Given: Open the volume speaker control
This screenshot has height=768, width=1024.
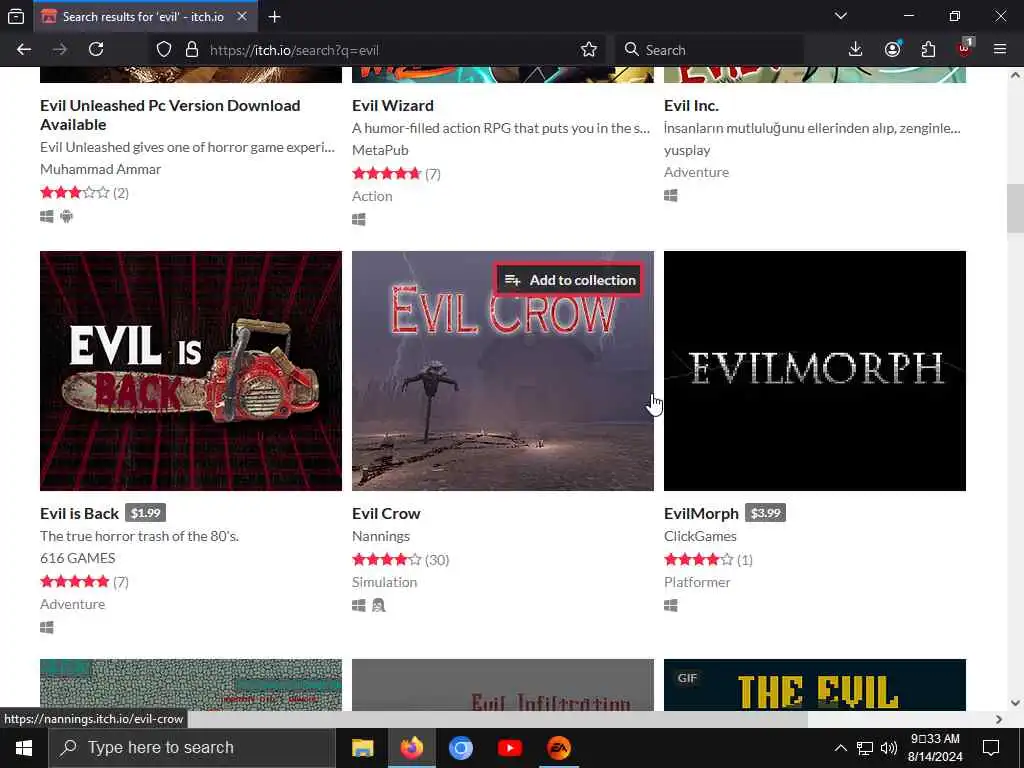Looking at the screenshot, I should (x=888, y=748).
